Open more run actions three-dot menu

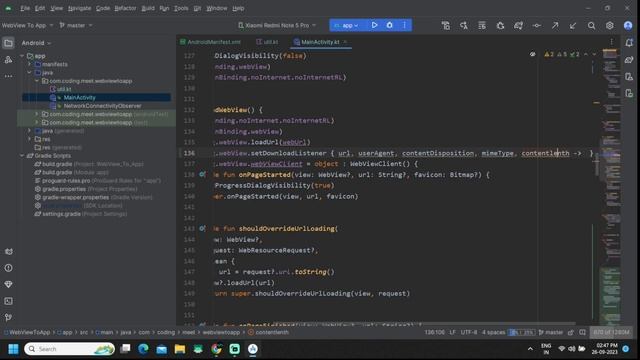(x=404, y=25)
